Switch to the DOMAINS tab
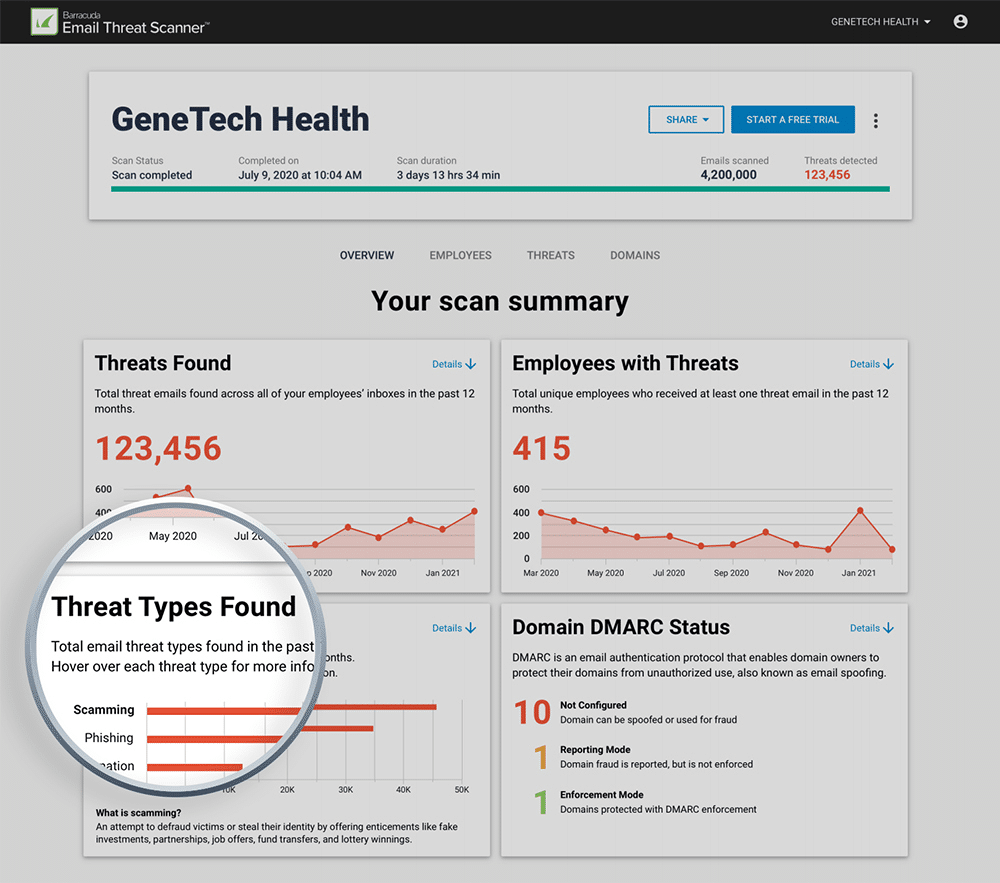The width and height of the screenshot is (1000, 883). pos(635,255)
